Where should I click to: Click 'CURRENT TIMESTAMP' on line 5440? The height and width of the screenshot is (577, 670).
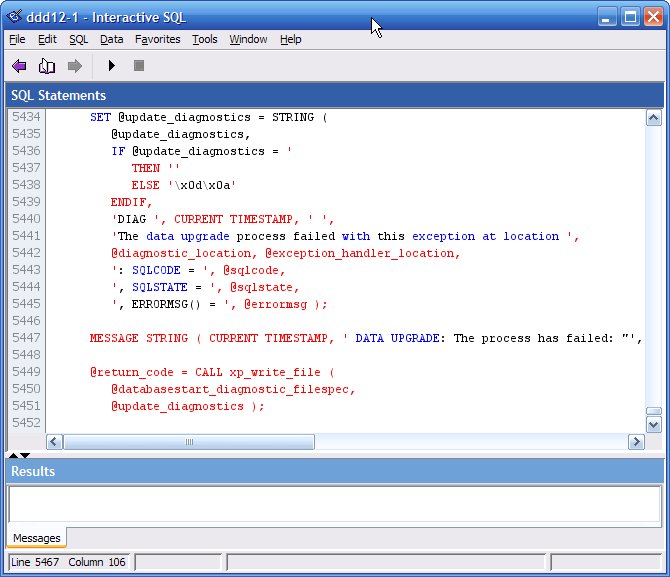click(233, 219)
